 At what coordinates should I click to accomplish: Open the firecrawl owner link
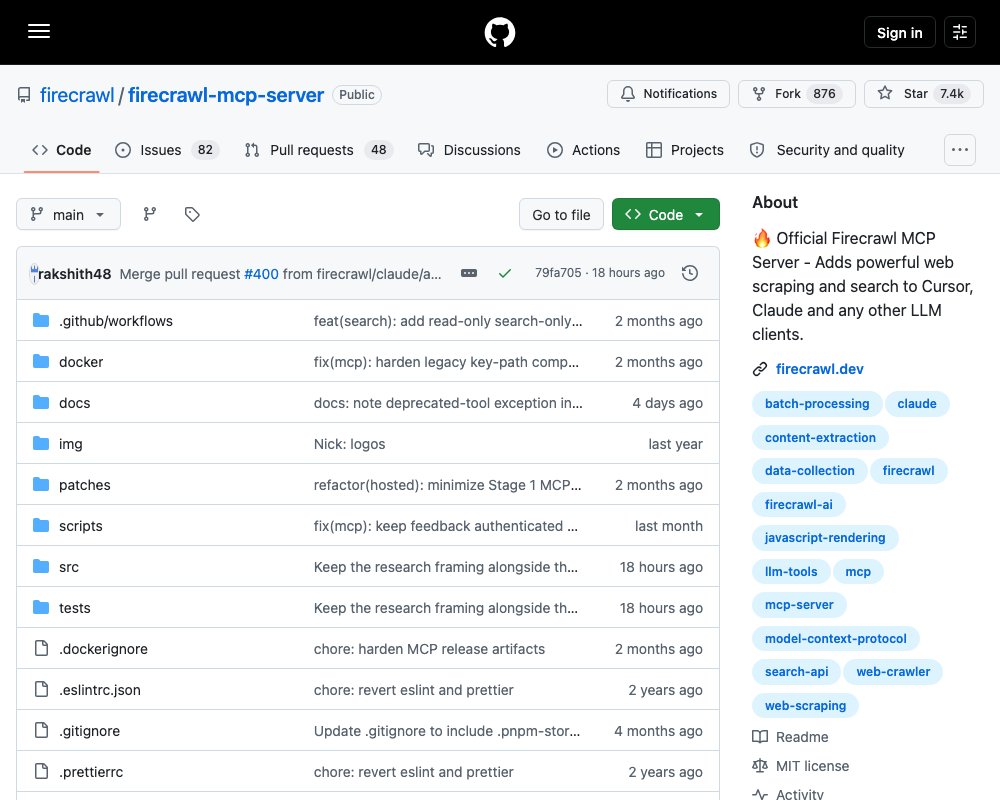(77, 95)
